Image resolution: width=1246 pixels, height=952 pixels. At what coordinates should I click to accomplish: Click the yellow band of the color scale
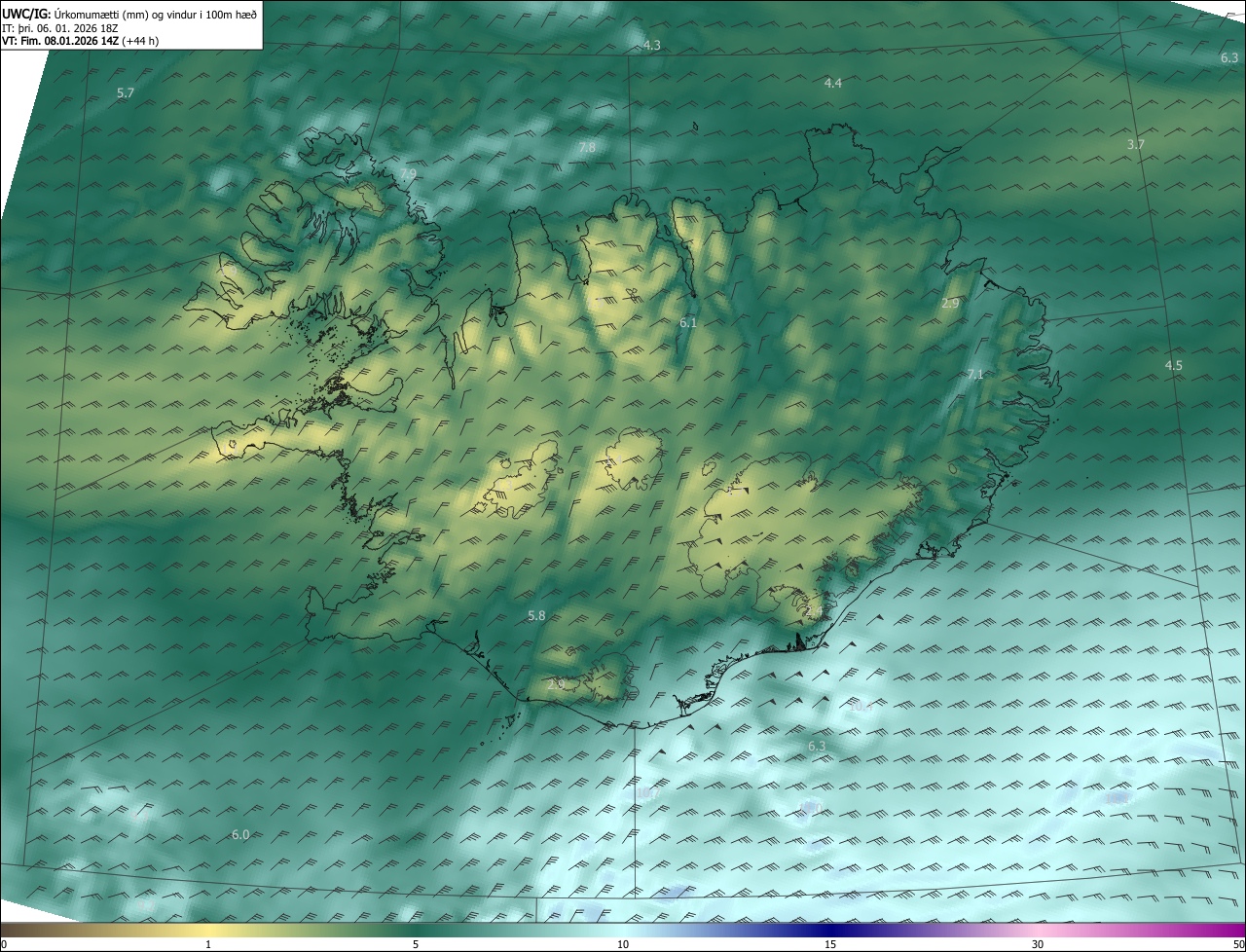click(209, 931)
